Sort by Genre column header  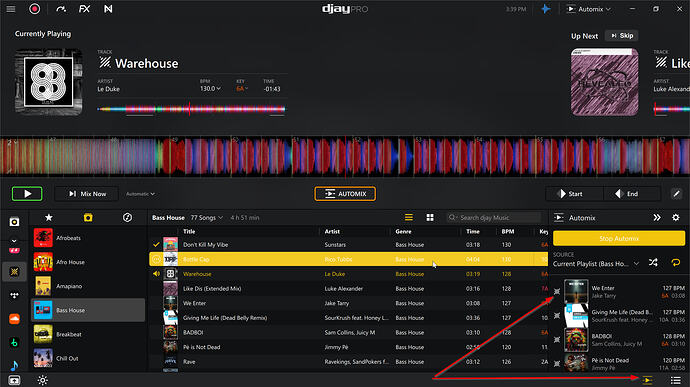pos(404,232)
